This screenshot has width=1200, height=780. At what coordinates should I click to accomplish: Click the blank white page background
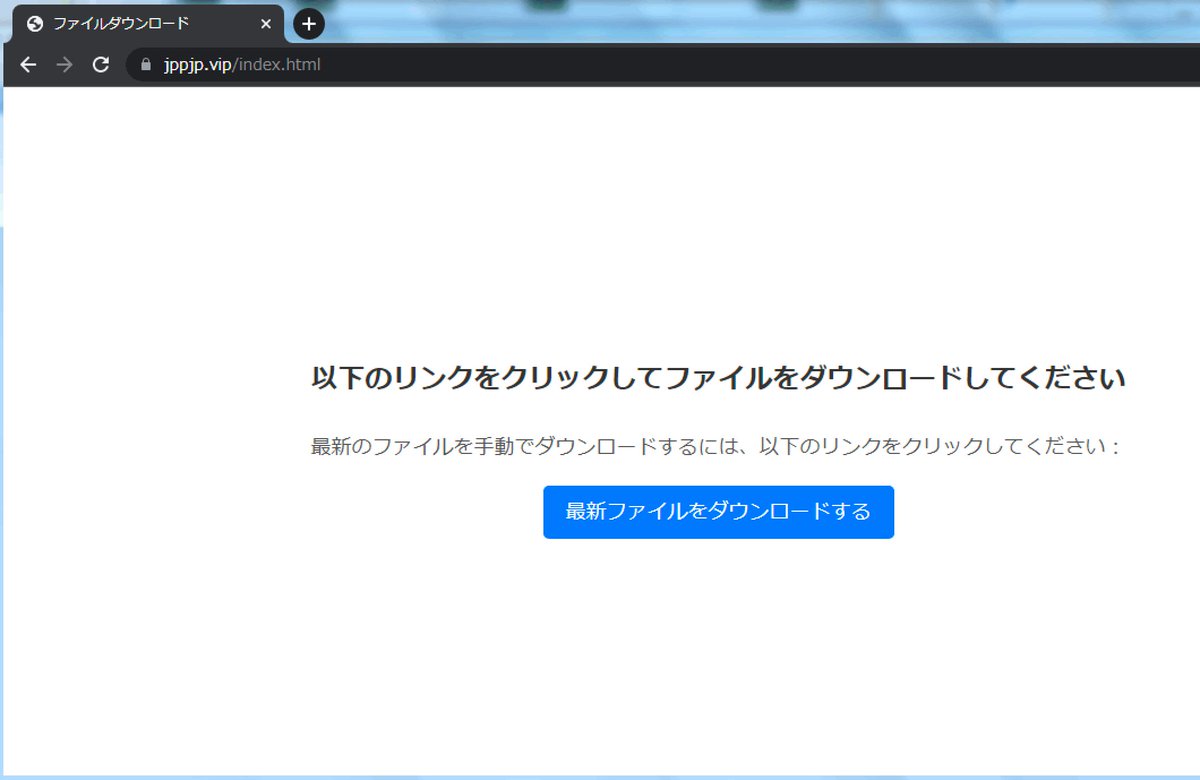click(x=600, y=650)
